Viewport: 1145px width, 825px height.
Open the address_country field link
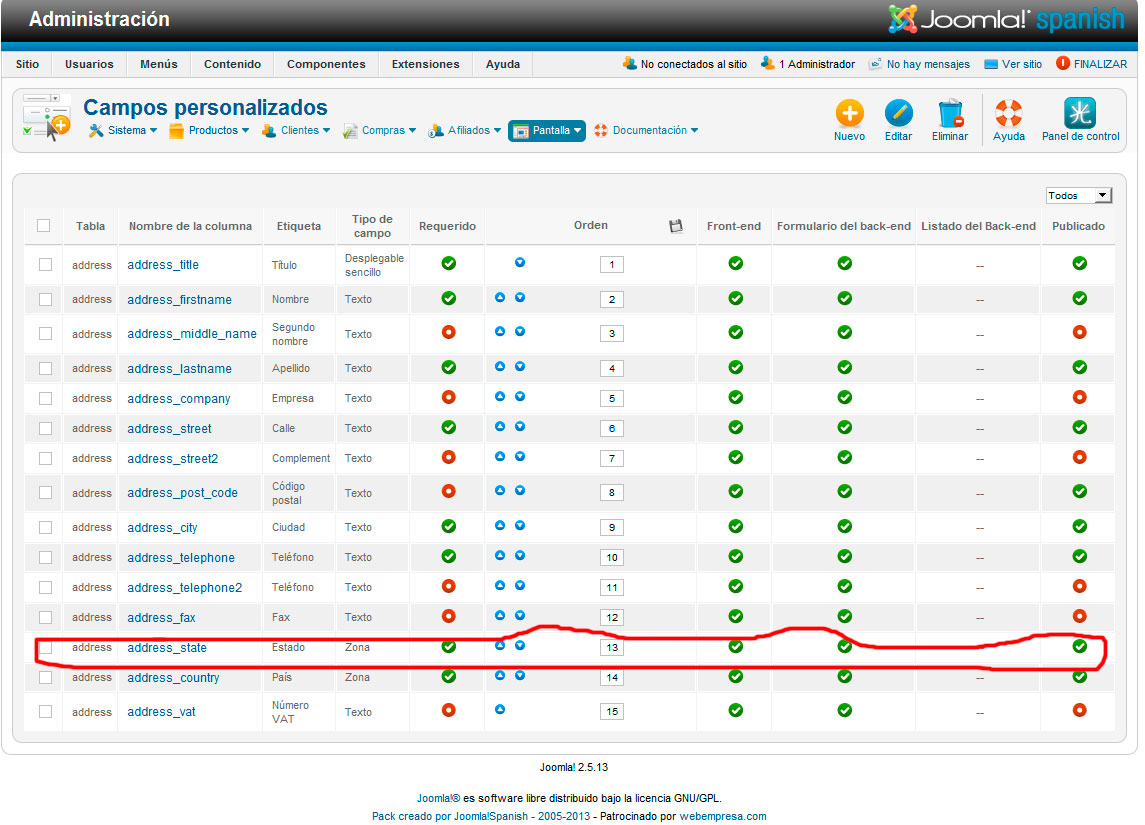[x=173, y=678]
